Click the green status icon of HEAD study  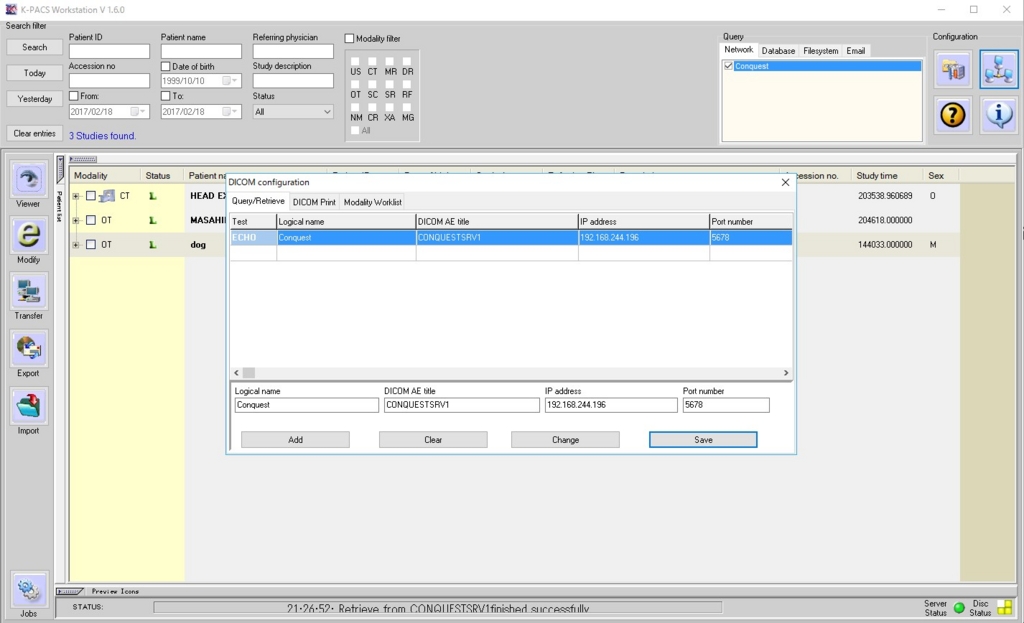[x=153, y=196]
